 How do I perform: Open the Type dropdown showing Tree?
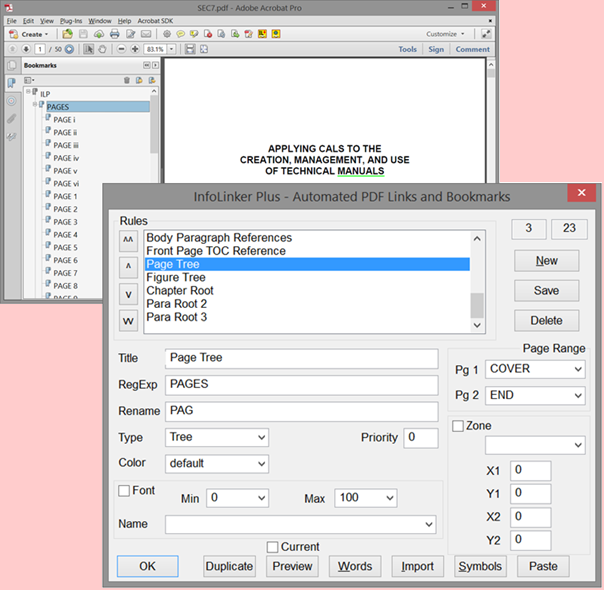[217, 437]
